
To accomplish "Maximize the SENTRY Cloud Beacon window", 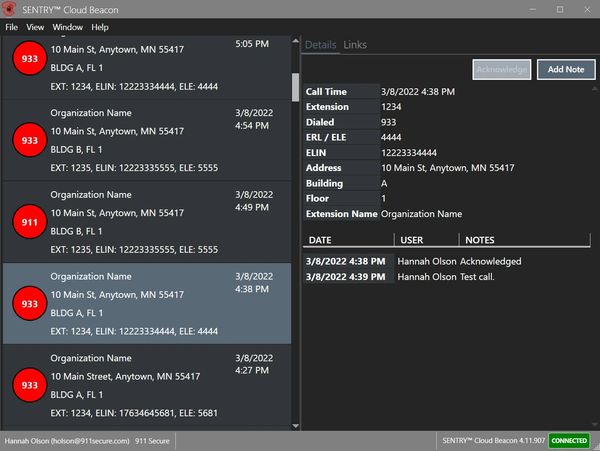I will (x=560, y=10).
